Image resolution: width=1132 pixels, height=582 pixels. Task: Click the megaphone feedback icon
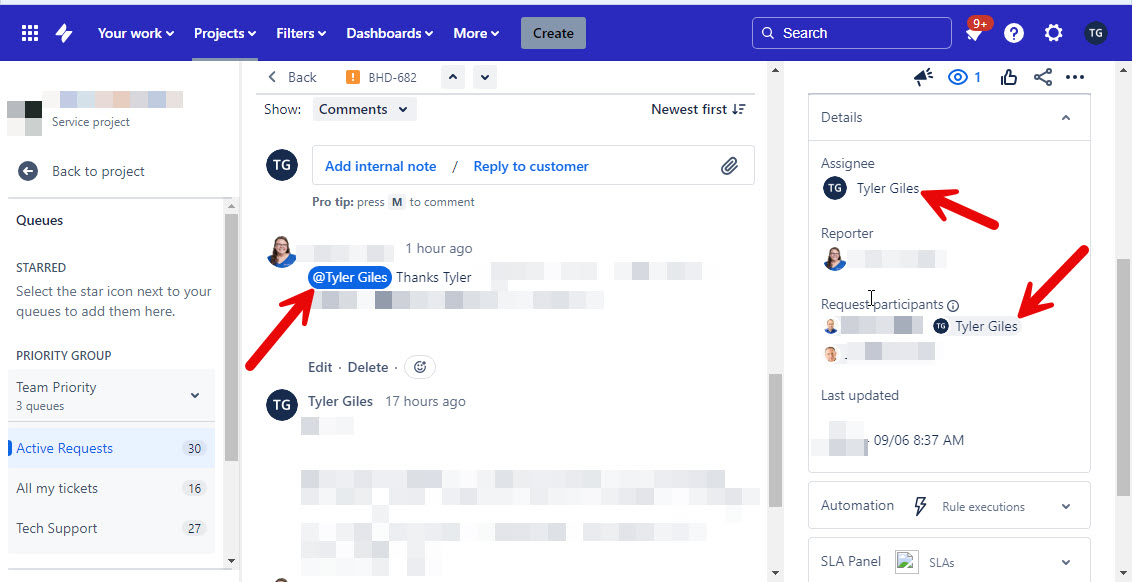pyautogui.click(x=923, y=77)
